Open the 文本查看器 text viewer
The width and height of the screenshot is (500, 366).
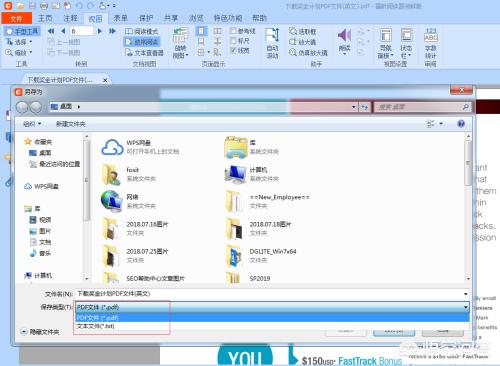tap(144, 53)
